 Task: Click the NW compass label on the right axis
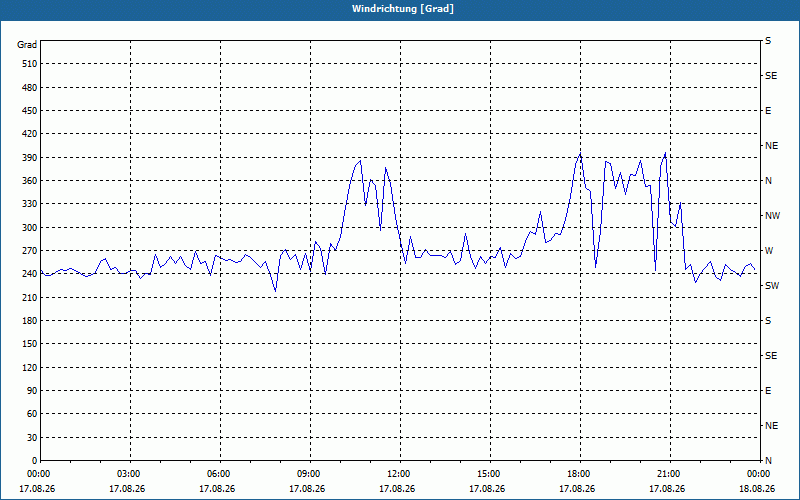point(772,216)
